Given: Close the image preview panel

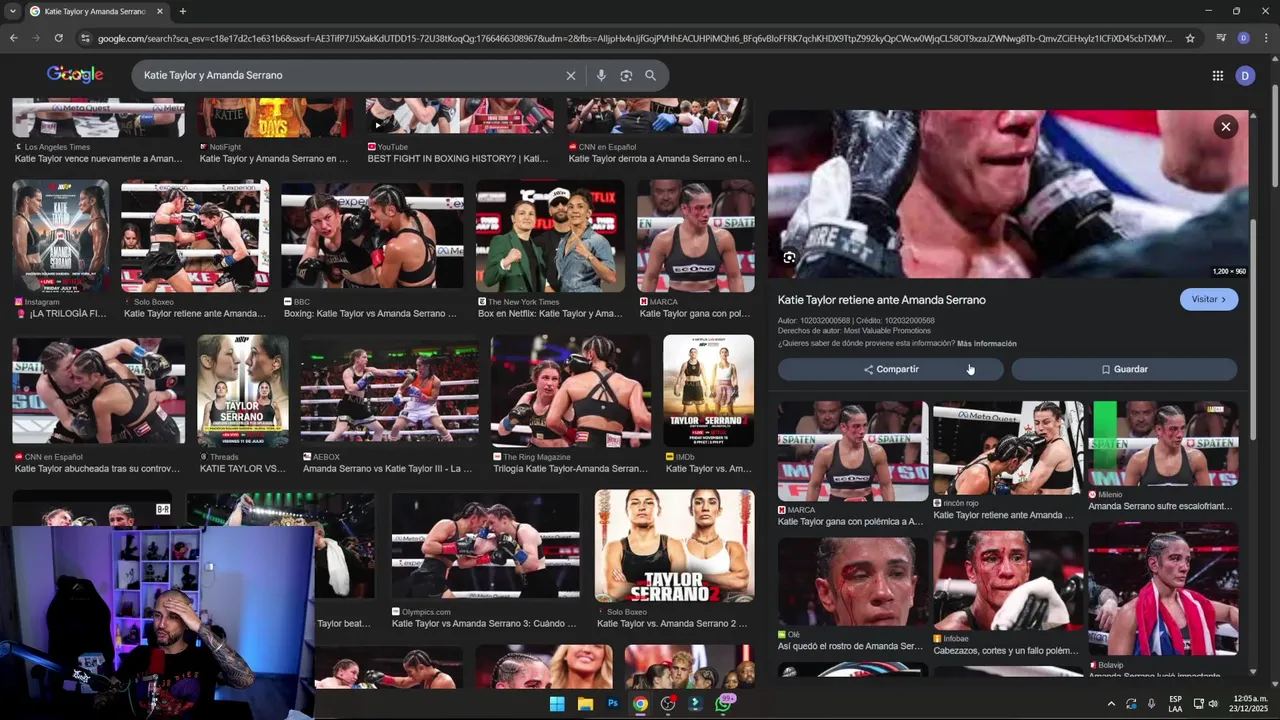Looking at the screenshot, I should tap(1225, 126).
